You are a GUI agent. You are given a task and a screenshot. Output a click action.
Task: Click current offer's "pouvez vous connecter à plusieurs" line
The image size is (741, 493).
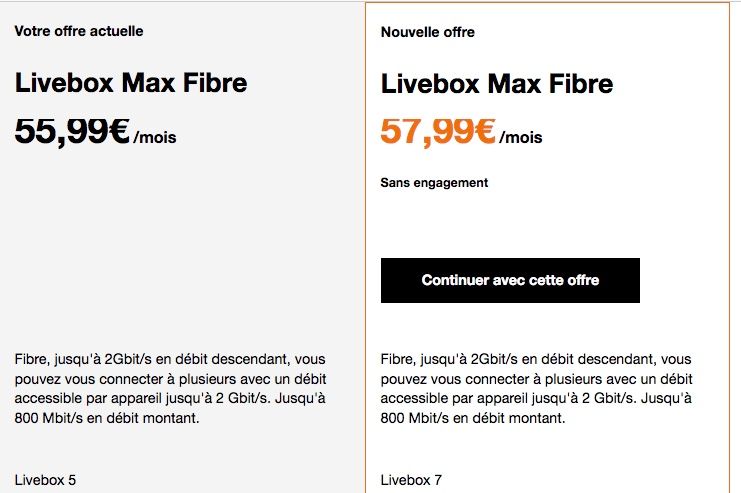(171, 379)
